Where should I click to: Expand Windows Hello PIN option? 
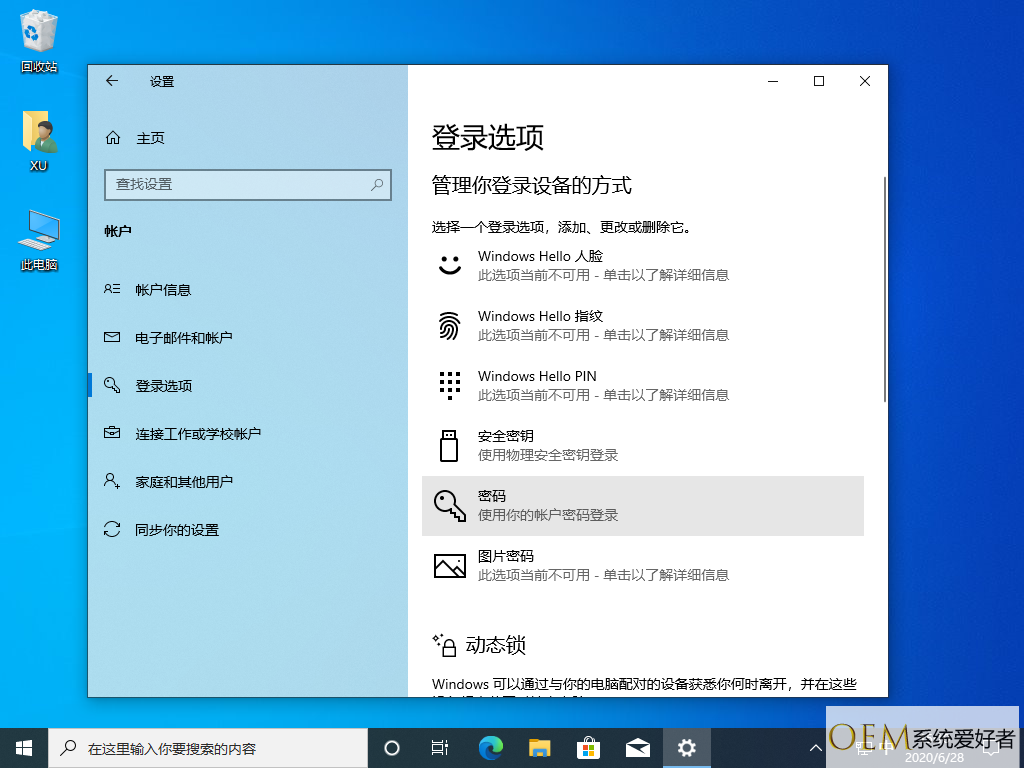point(643,385)
